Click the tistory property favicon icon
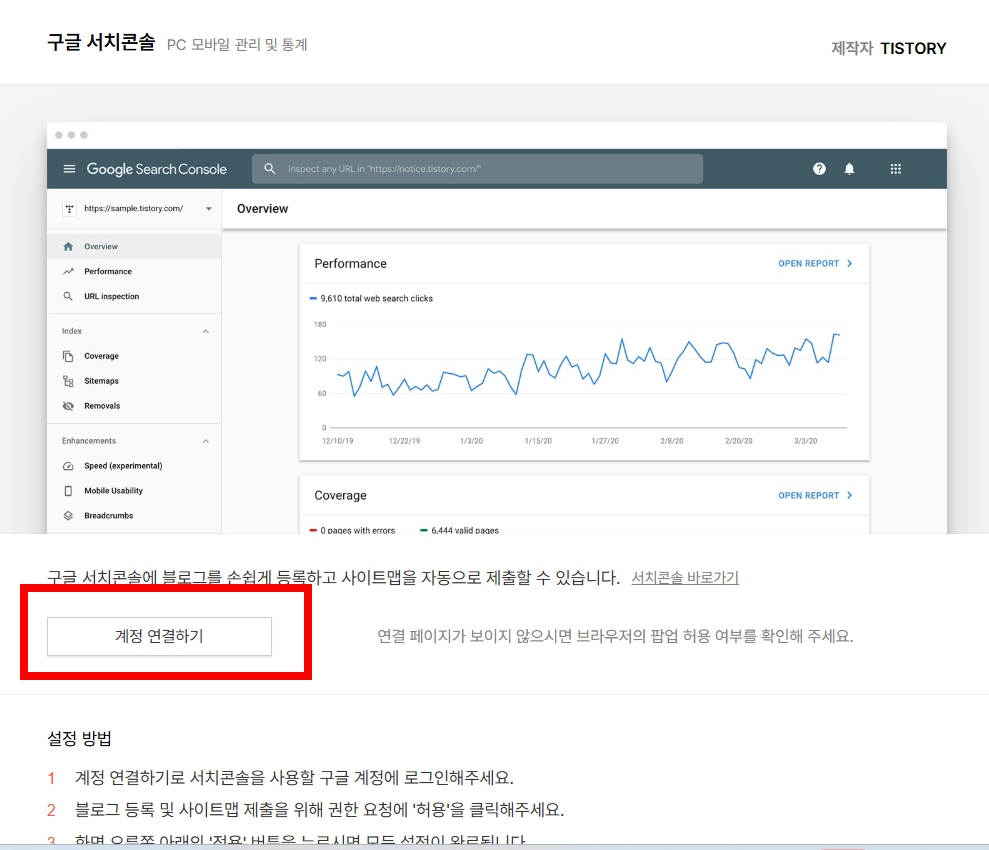This screenshot has width=989, height=850. point(69,209)
